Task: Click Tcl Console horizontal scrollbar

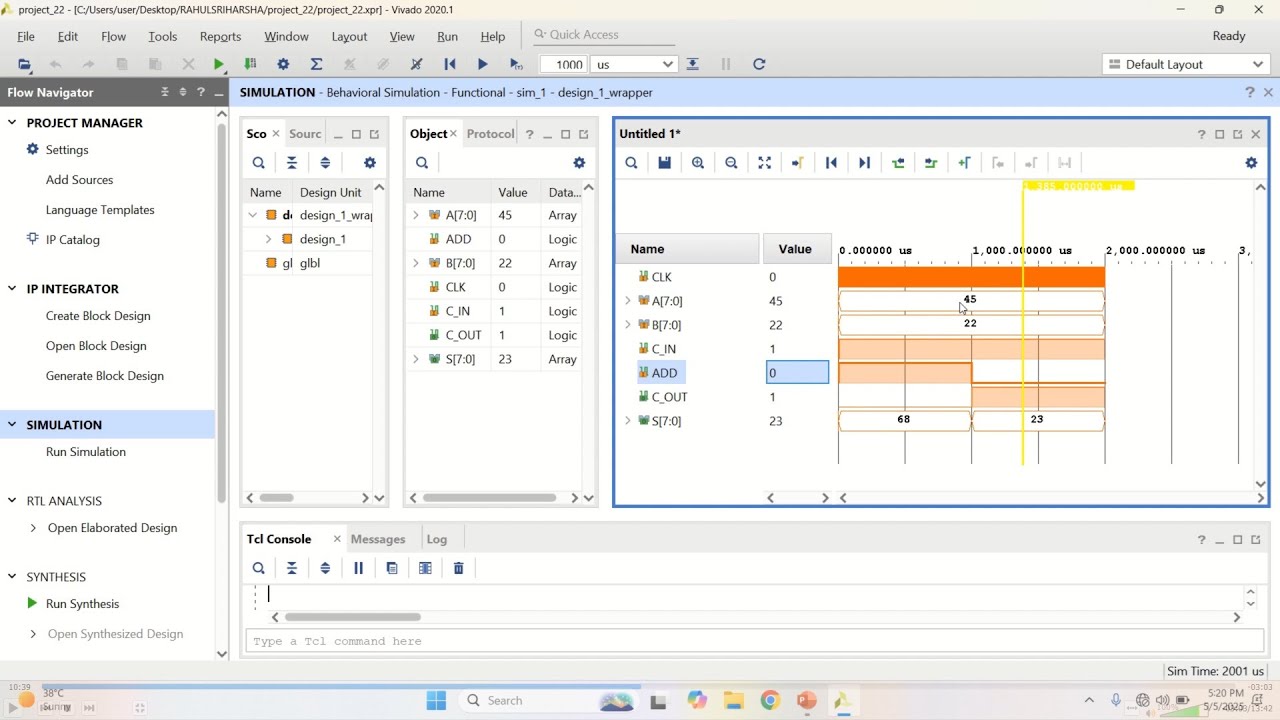Action: 352,617
